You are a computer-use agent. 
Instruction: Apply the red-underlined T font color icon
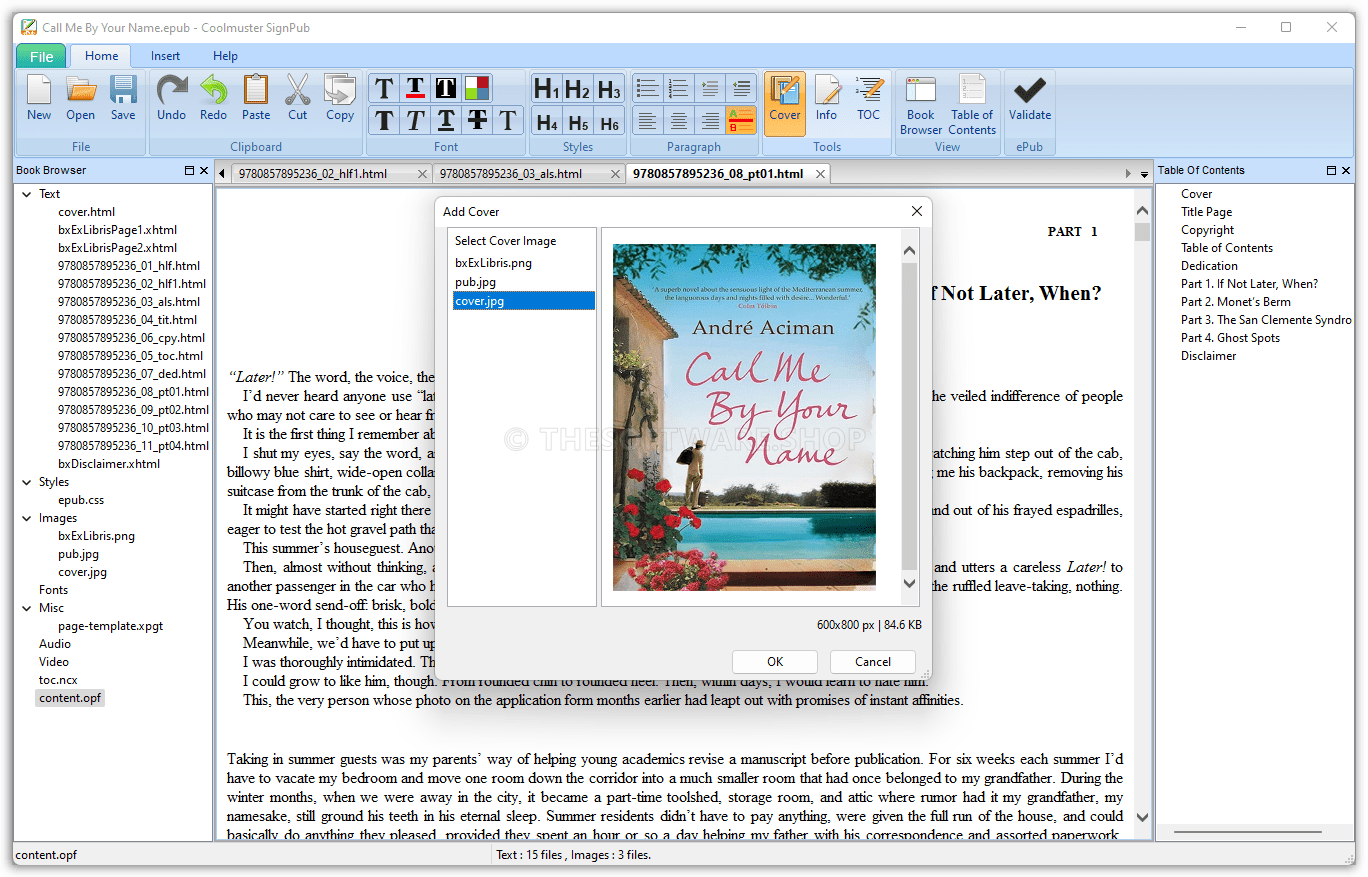tap(415, 88)
